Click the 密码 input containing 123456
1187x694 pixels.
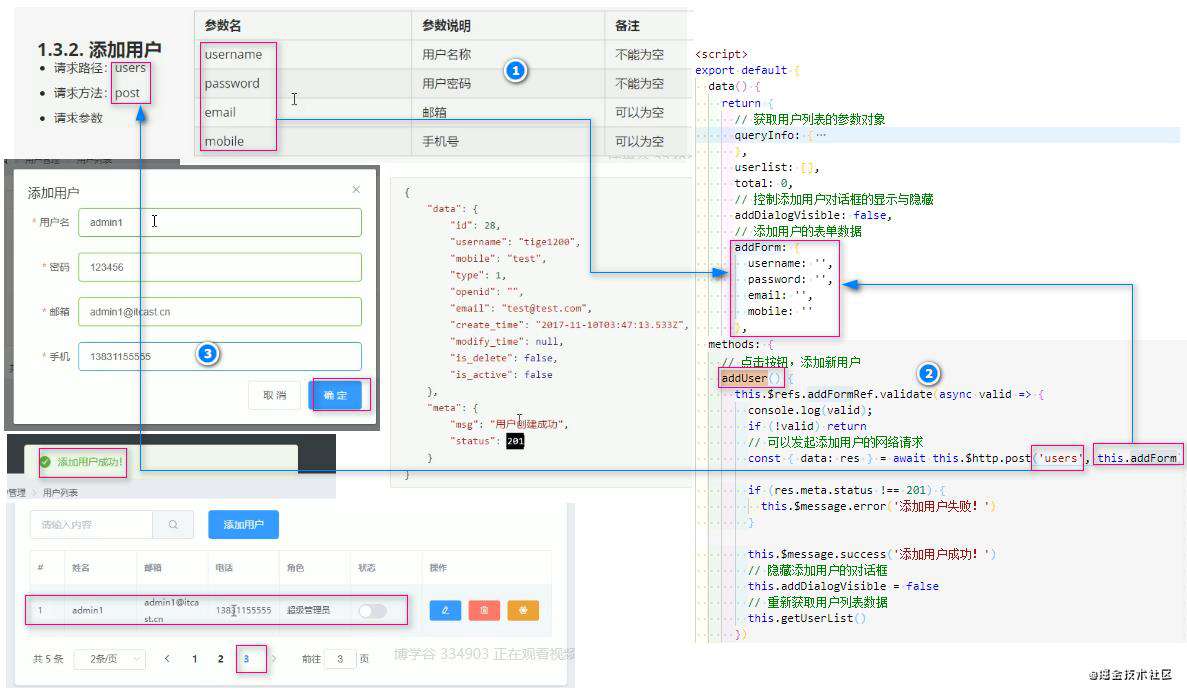pos(220,267)
